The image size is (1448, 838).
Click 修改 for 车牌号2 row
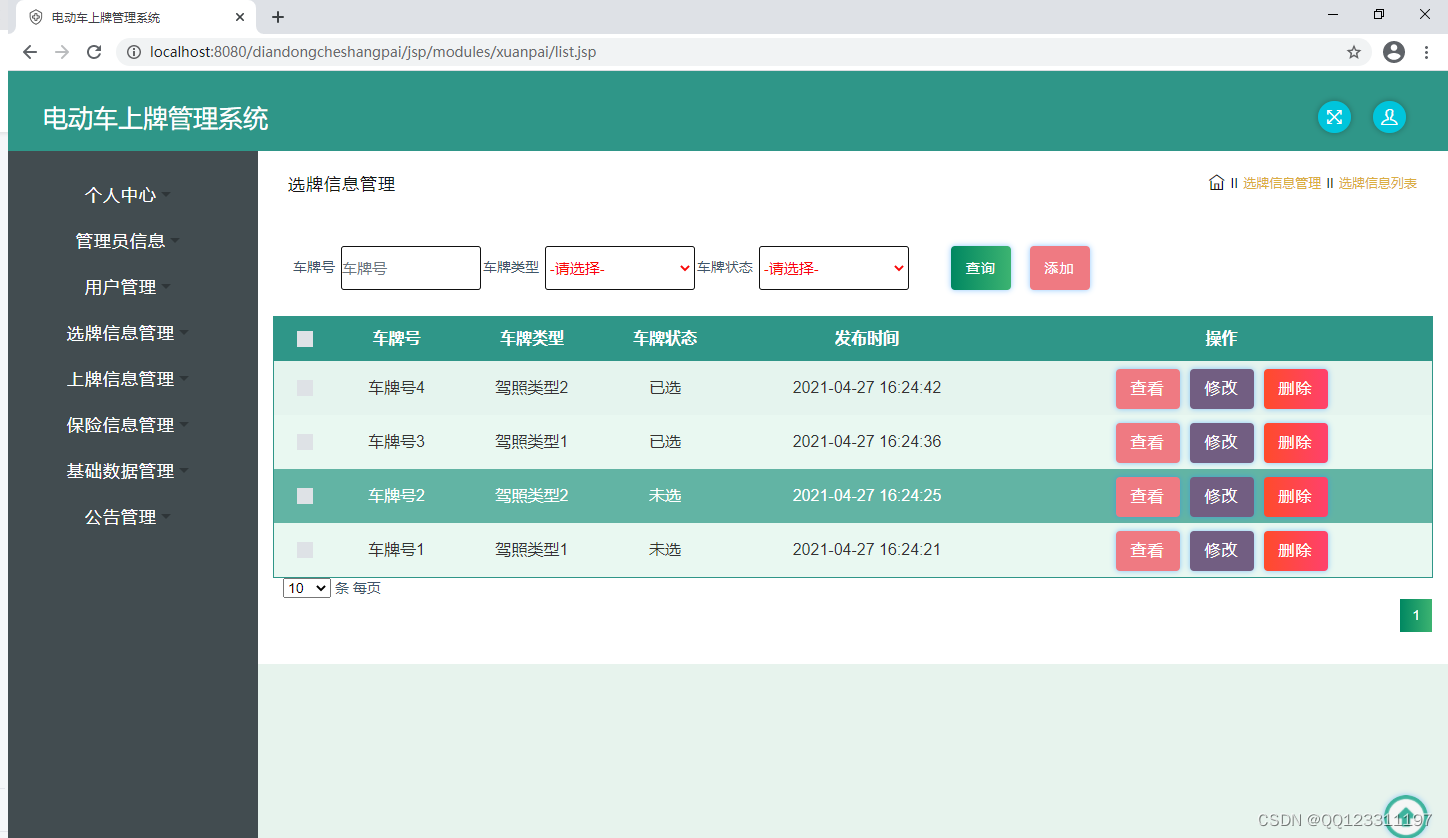click(1222, 497)
